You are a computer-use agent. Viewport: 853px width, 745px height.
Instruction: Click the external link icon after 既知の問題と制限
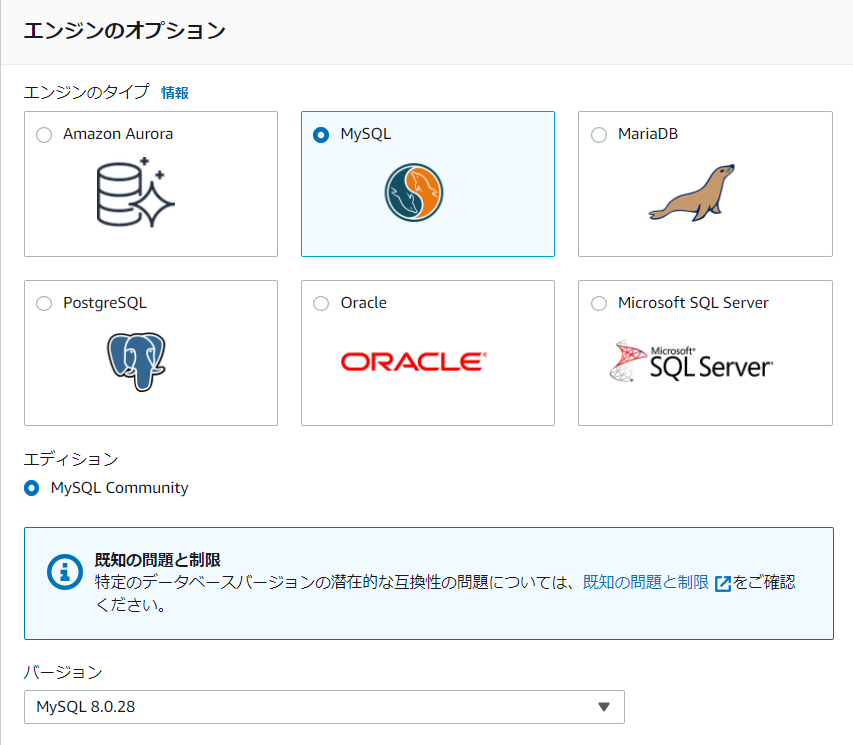722,583
